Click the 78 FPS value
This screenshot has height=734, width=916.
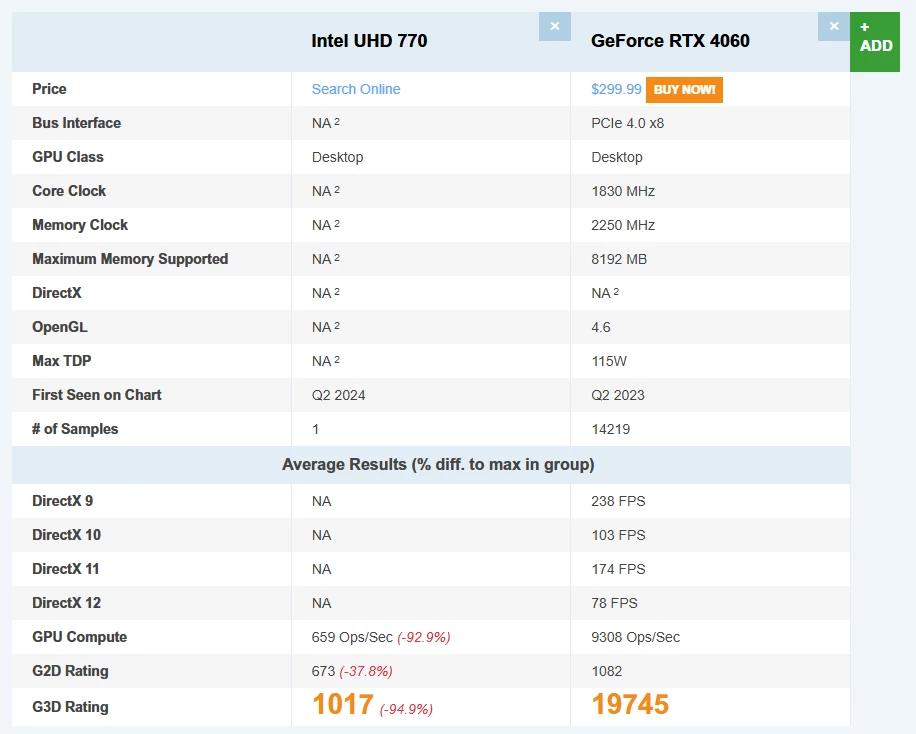(x=614, y=603)
